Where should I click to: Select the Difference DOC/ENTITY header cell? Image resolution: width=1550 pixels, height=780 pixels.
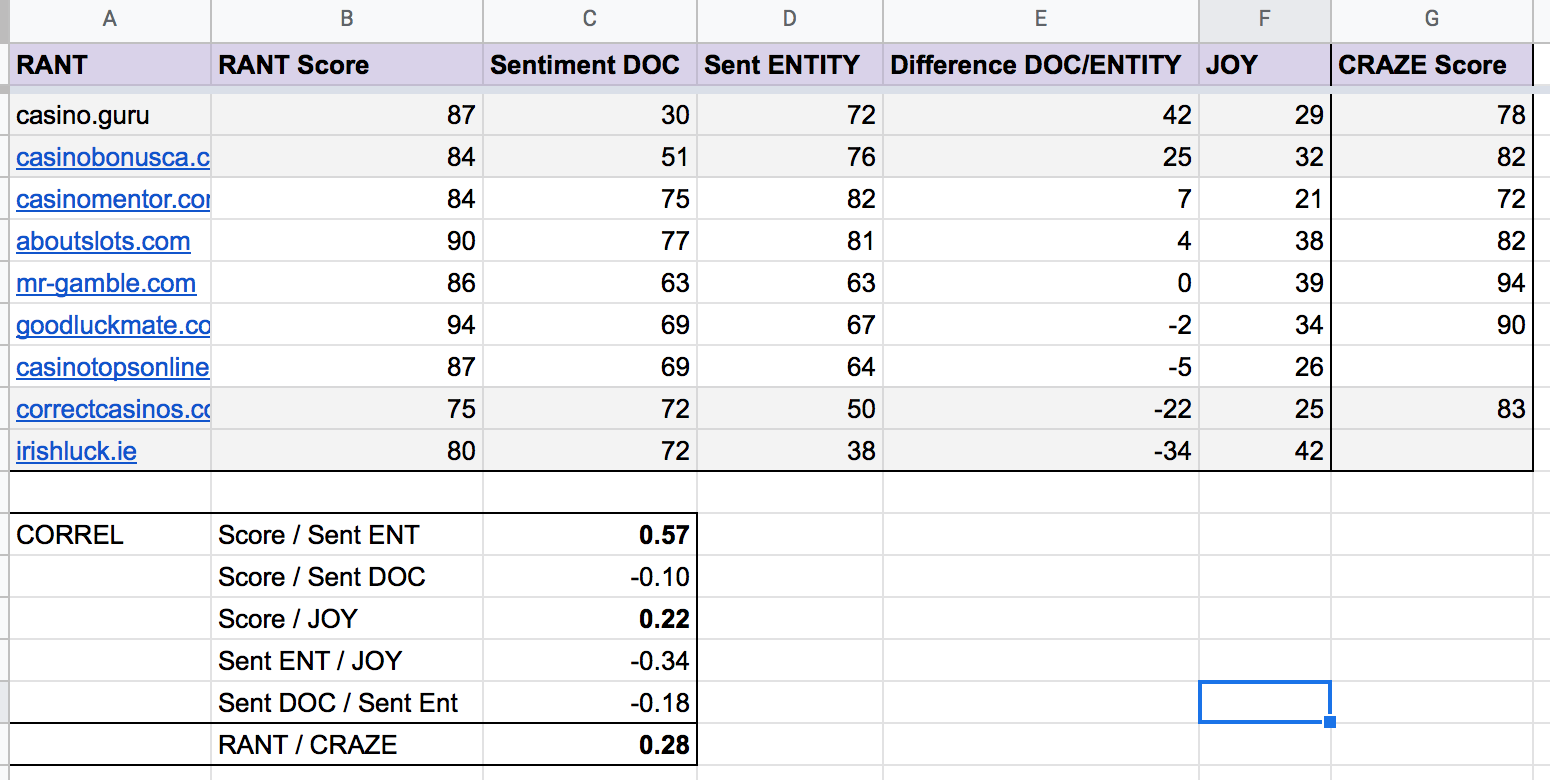[x=1041, y=65]
